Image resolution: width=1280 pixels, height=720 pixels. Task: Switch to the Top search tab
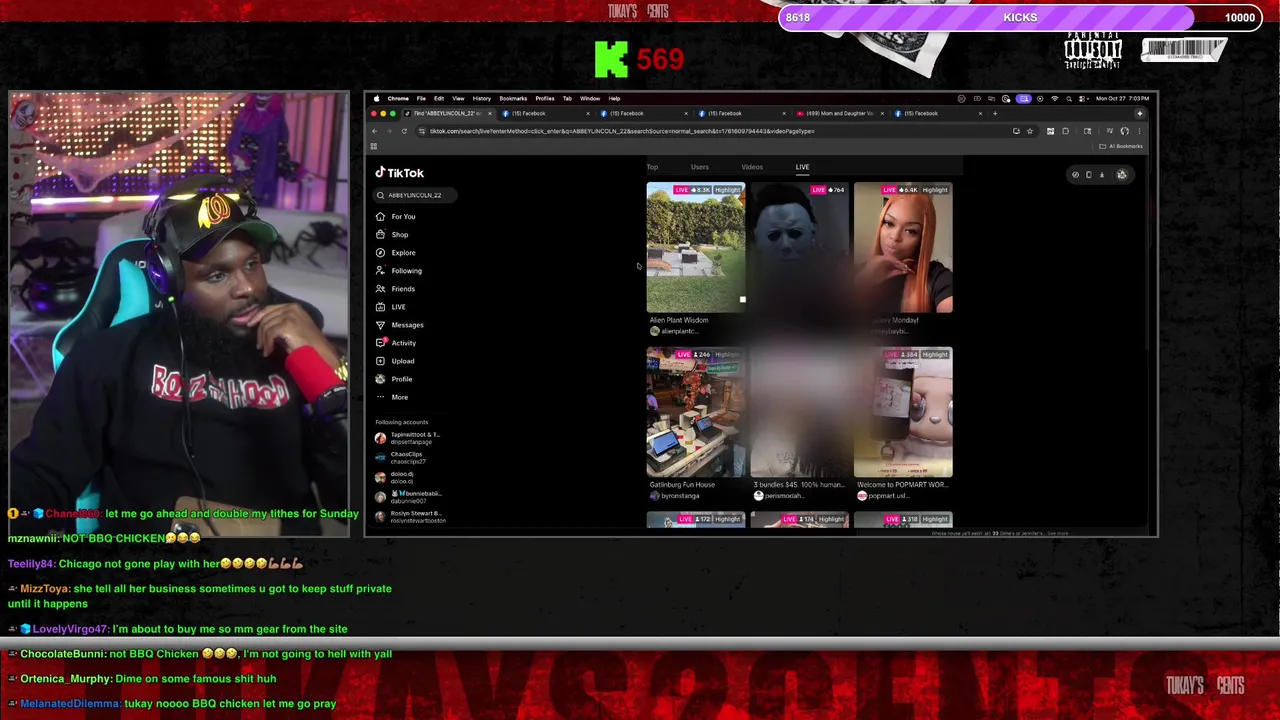click(652, 167)
